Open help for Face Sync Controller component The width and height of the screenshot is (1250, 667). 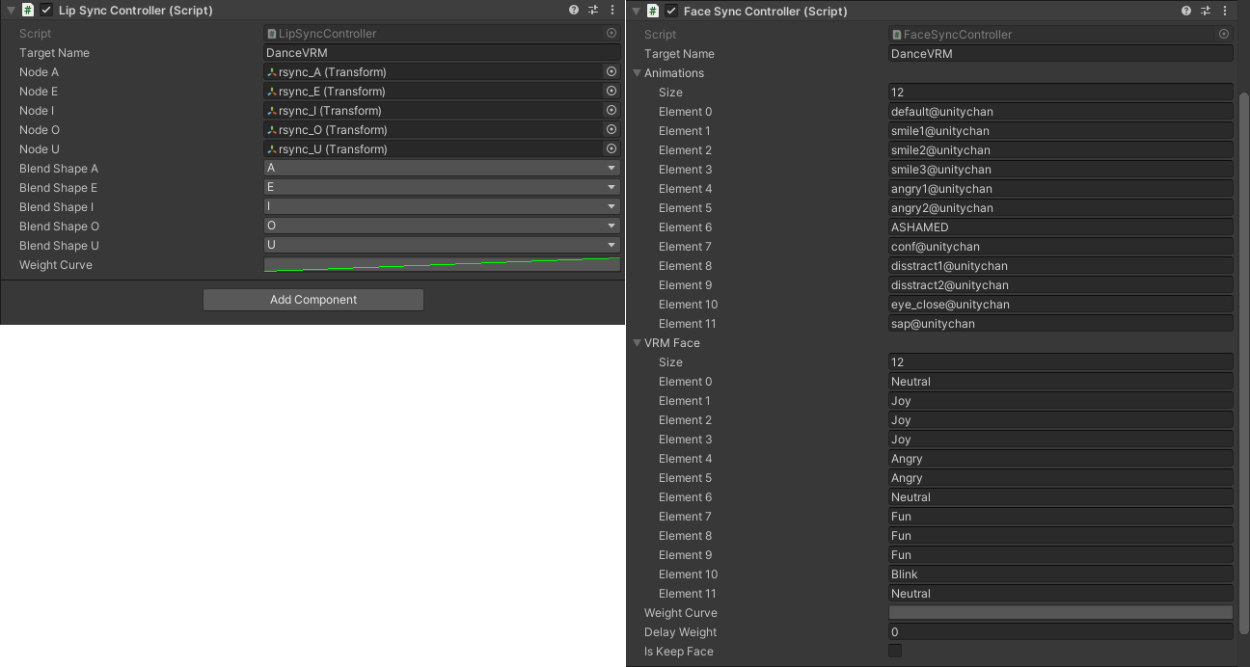pos(1187,11)
